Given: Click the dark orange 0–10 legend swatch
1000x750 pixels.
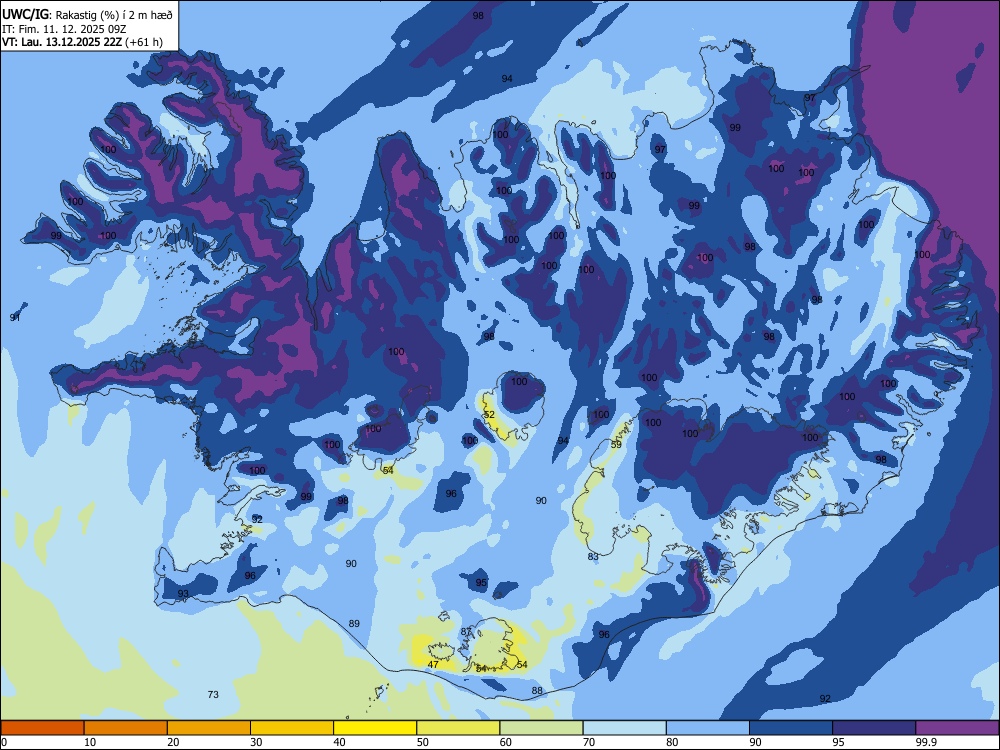Looking at the screenshot, I should [43, 728].
